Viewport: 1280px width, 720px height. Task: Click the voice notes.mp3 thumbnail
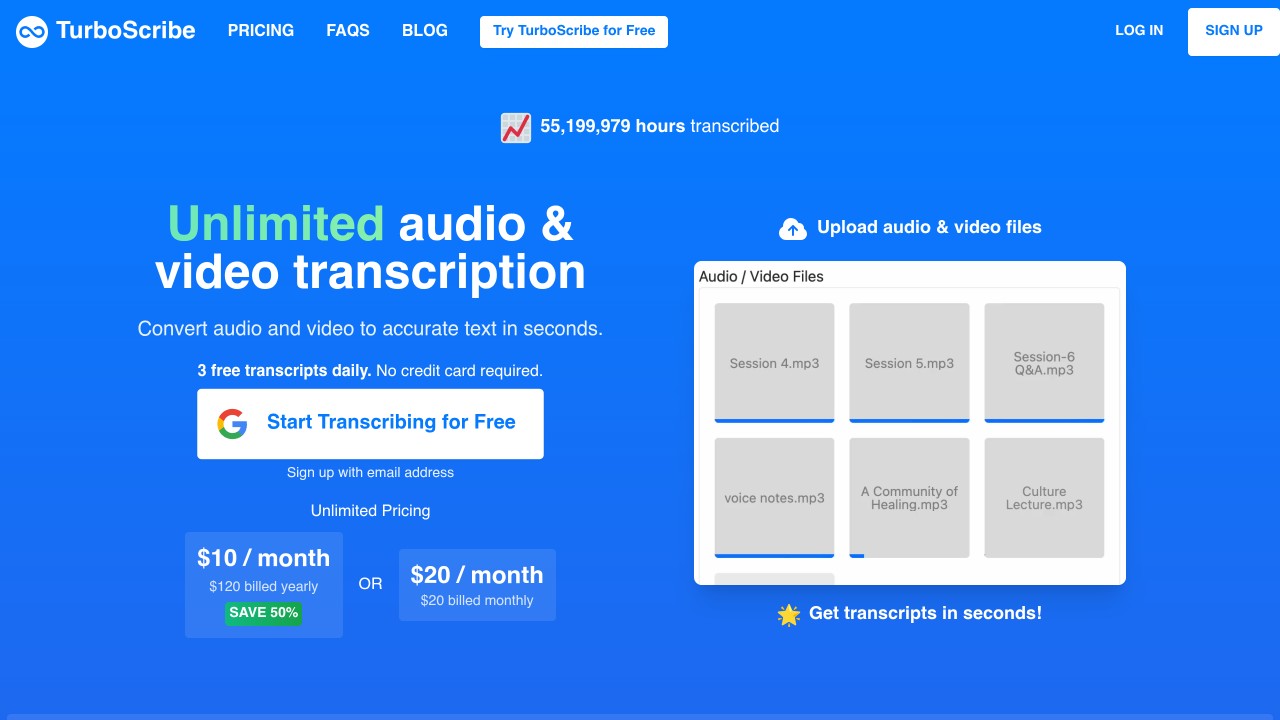click(x=774, y=498)
